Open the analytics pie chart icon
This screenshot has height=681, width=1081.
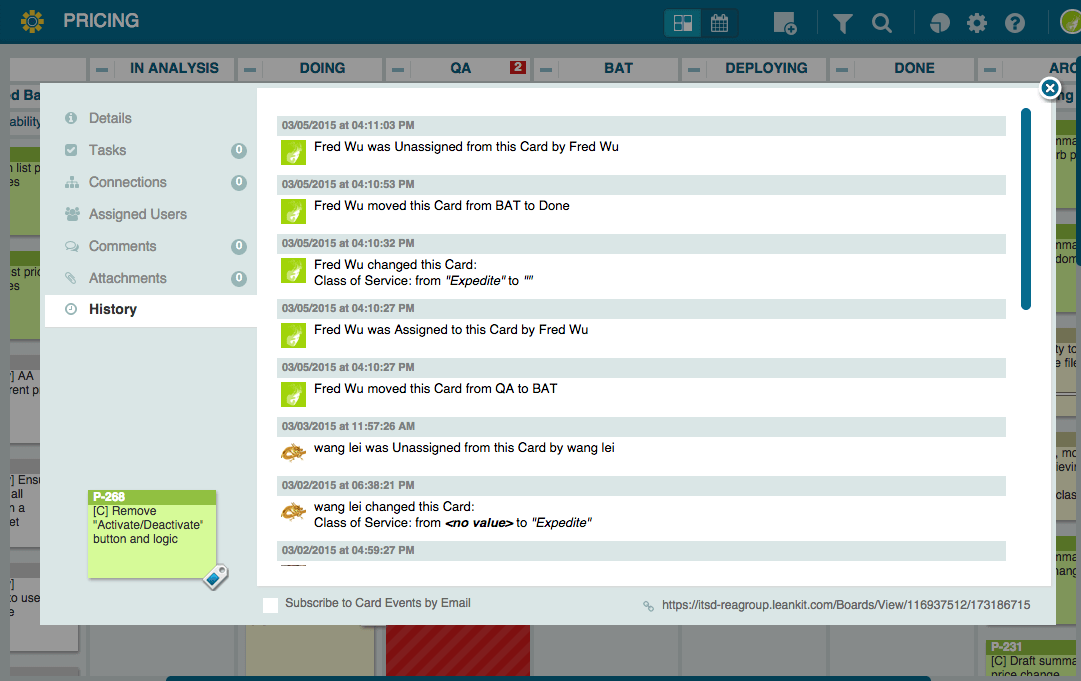coord(940,23)
